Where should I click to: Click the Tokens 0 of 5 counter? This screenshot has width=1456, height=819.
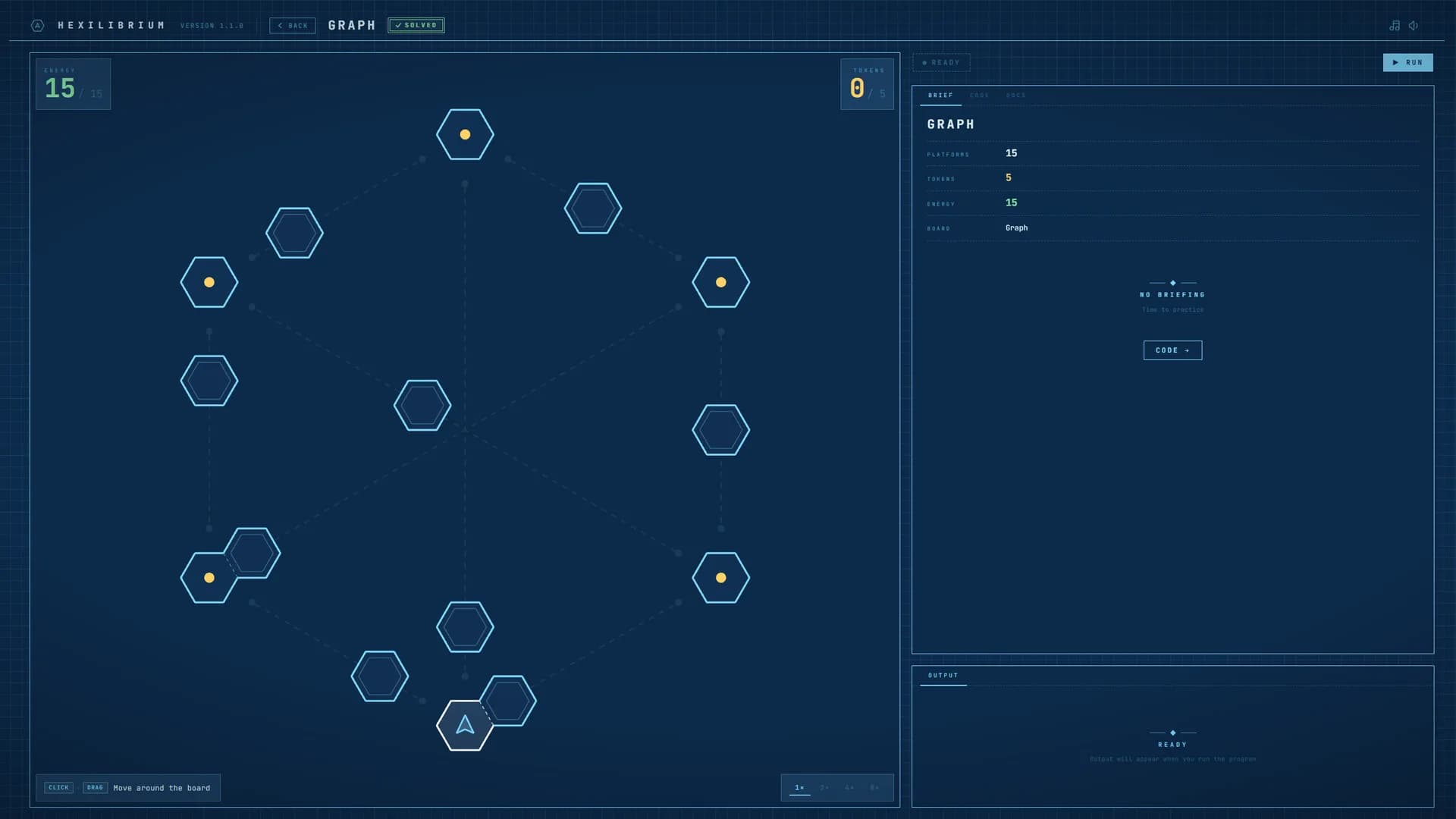pos(867,84)
